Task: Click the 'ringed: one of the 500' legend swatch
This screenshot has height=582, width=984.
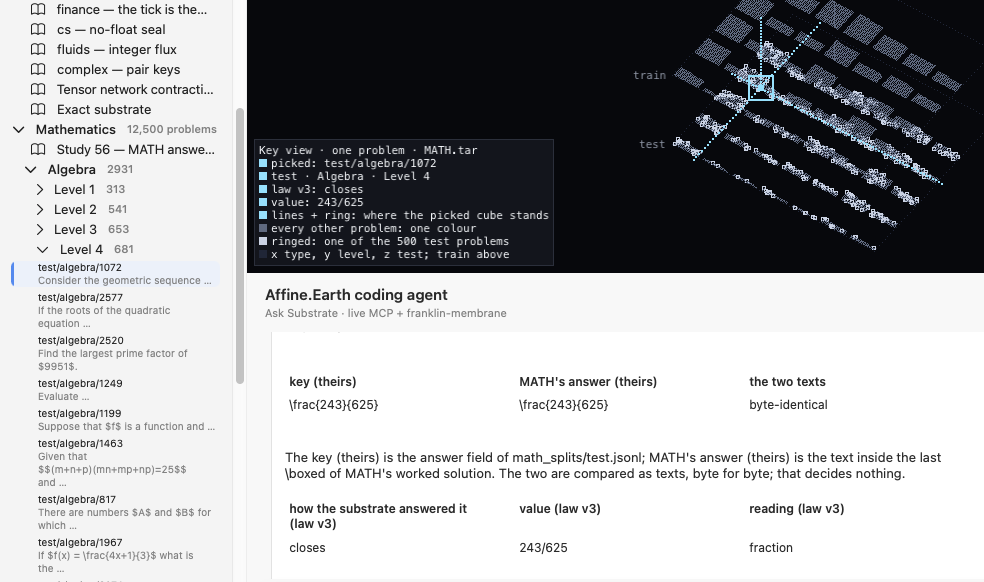Action: (x=263, y=242)
